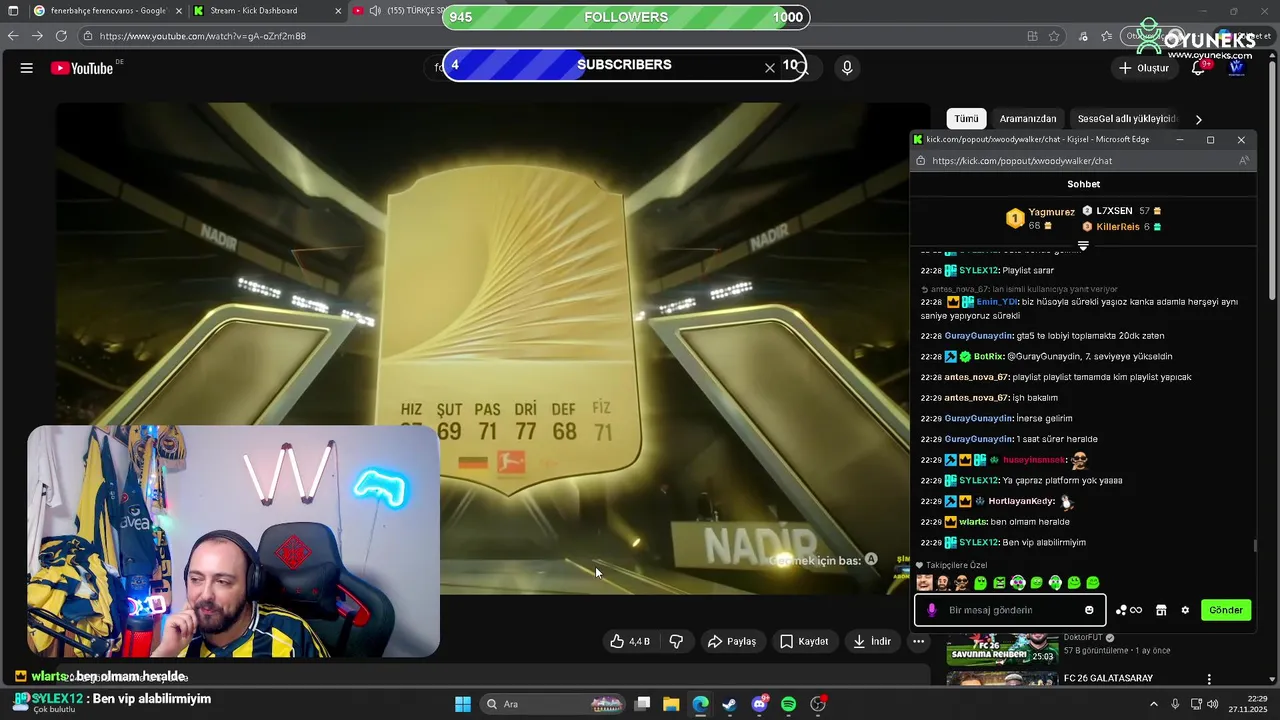The height and width of the screenshot is (720, 1280).
Task: Click wlarts username in chat
Action: click(973, 522)
